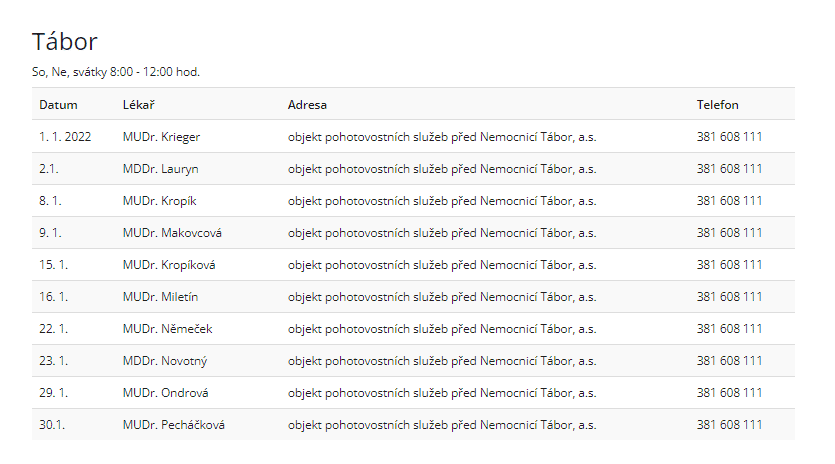Select MUDr. Němeček row name

[167, 329]
